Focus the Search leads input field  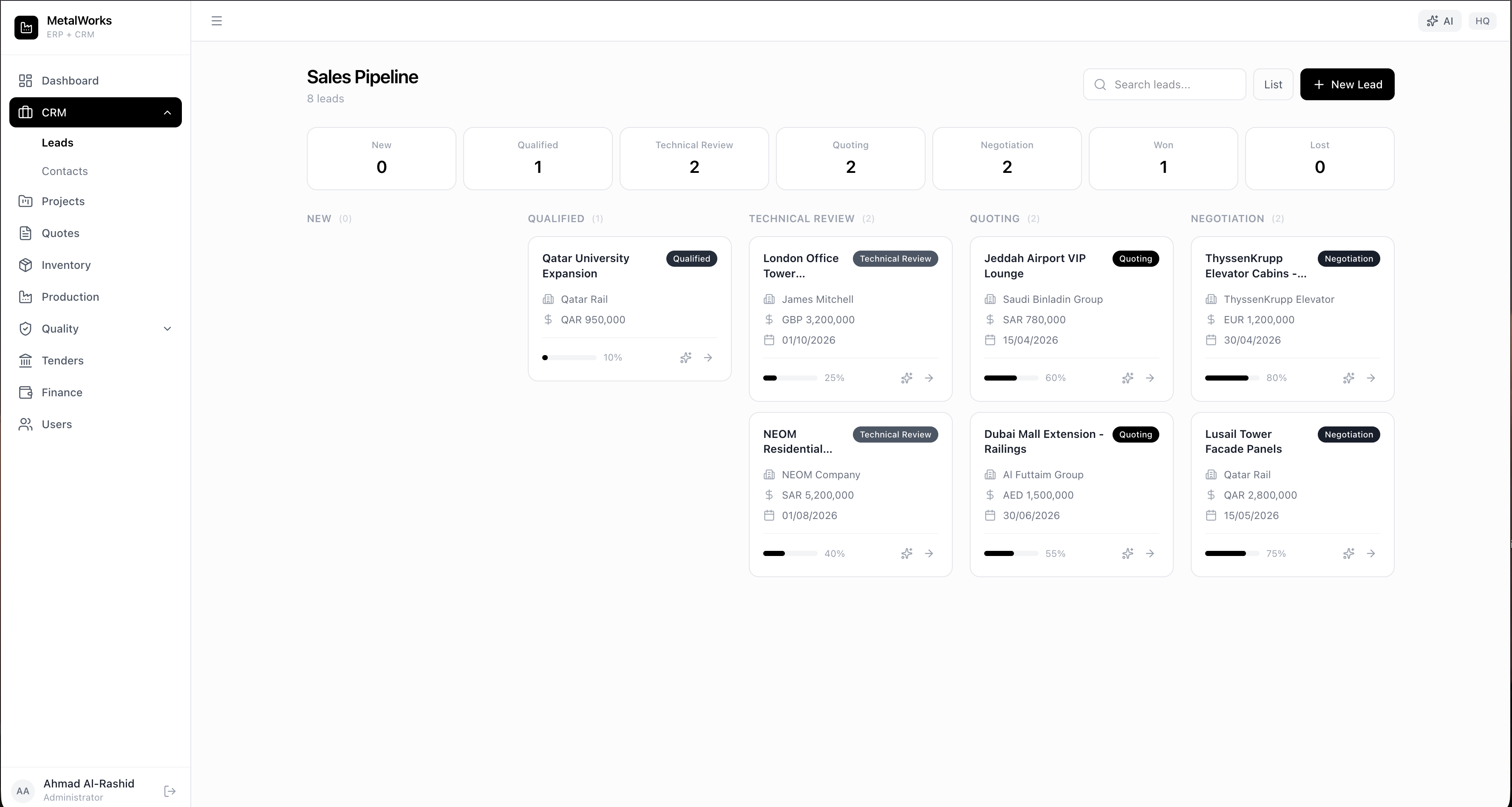(1164, 85)
